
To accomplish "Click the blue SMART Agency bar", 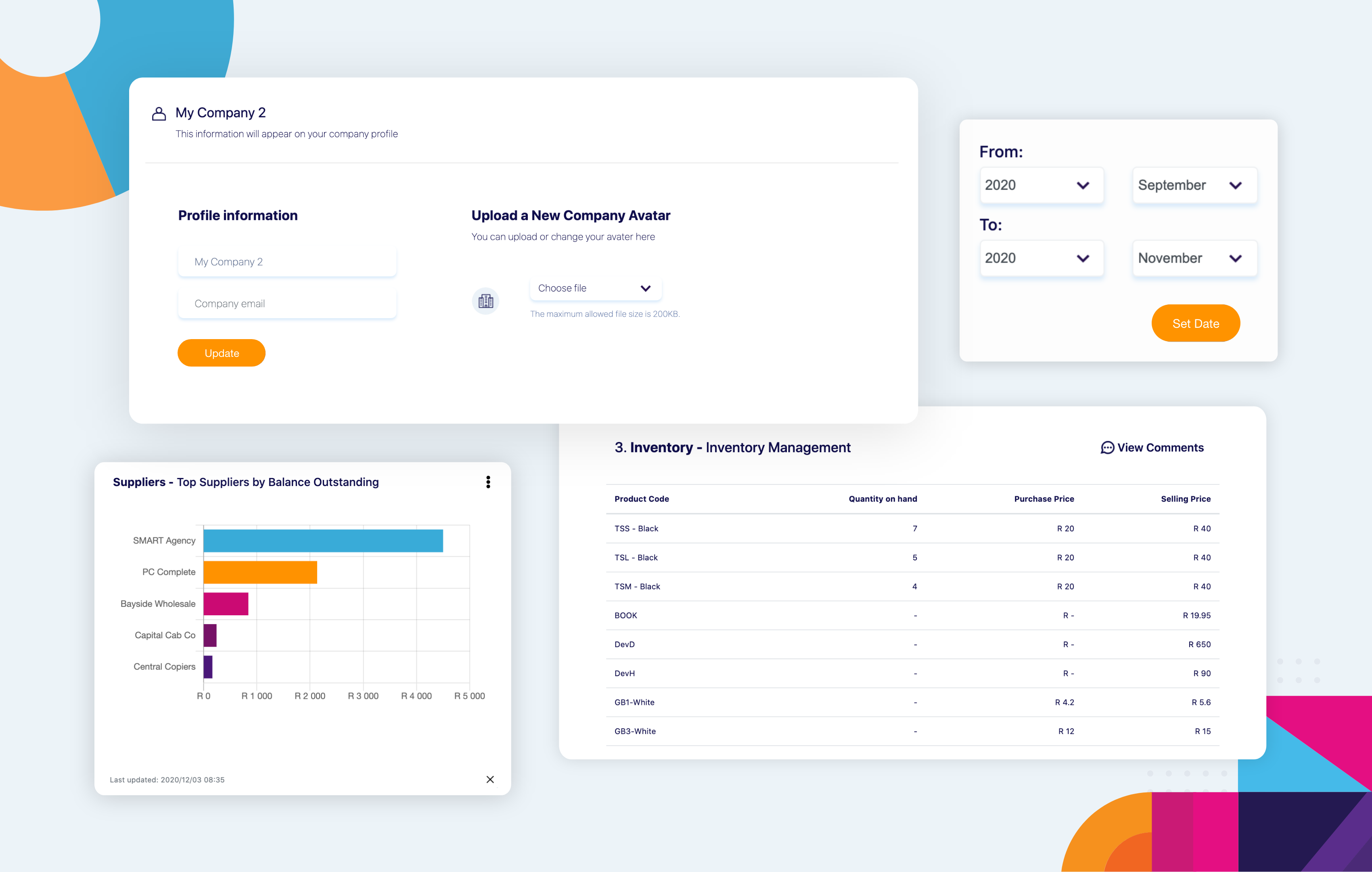I will (322, 540).
